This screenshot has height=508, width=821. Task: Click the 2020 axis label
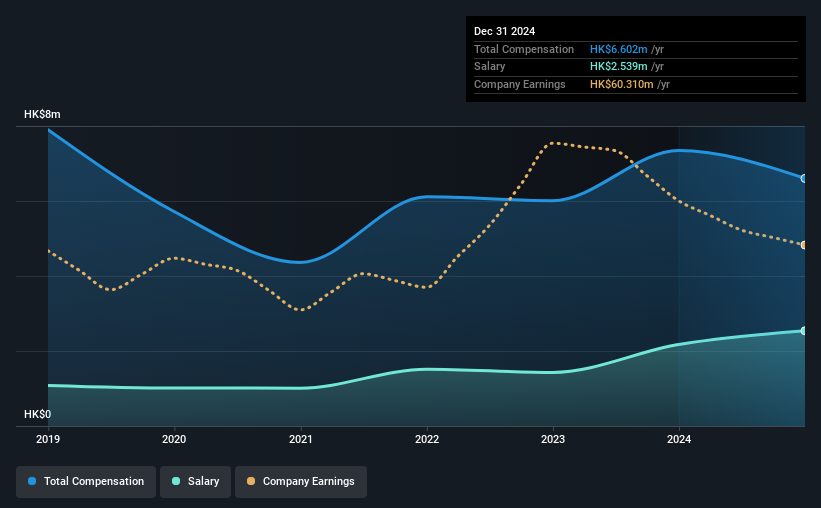[174, 439]
